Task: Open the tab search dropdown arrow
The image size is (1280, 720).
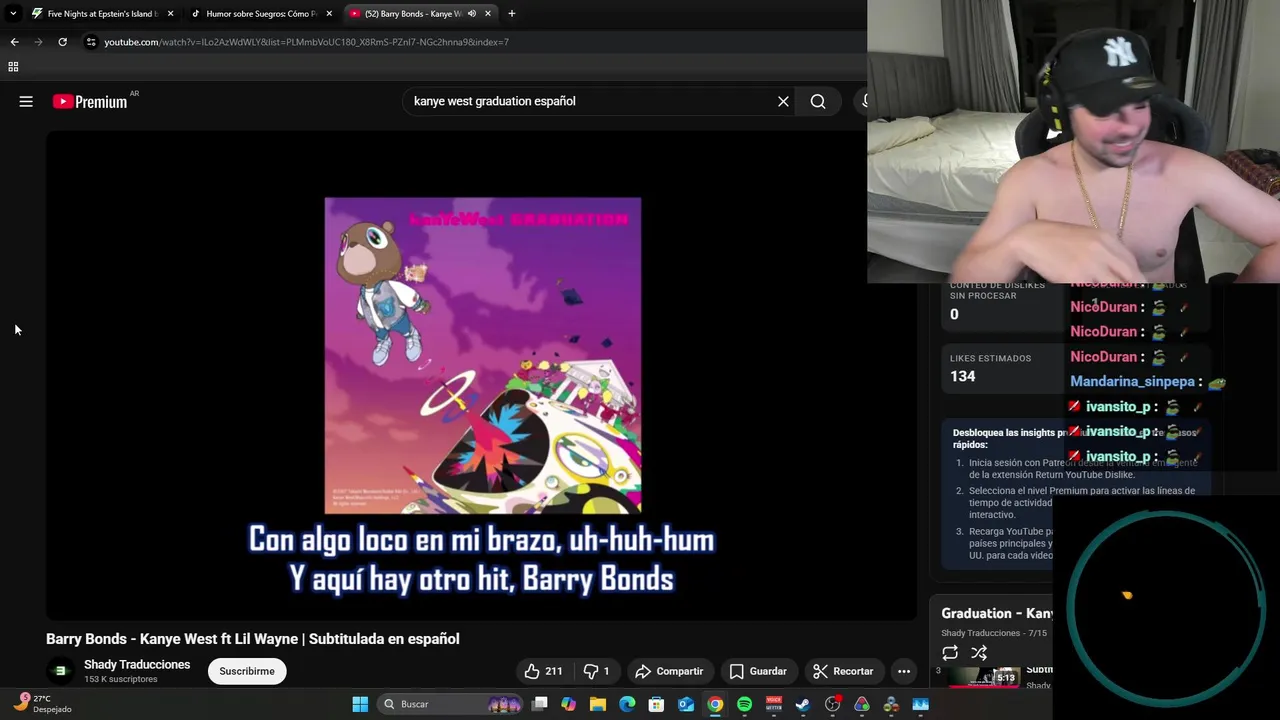Action: [12, 14]
